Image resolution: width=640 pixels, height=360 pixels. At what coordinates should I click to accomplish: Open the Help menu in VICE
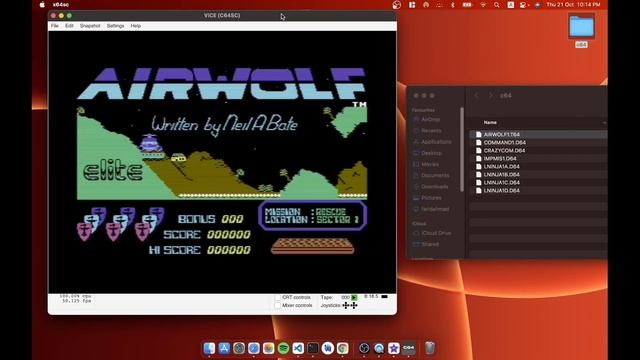click(x=136, y=26)
